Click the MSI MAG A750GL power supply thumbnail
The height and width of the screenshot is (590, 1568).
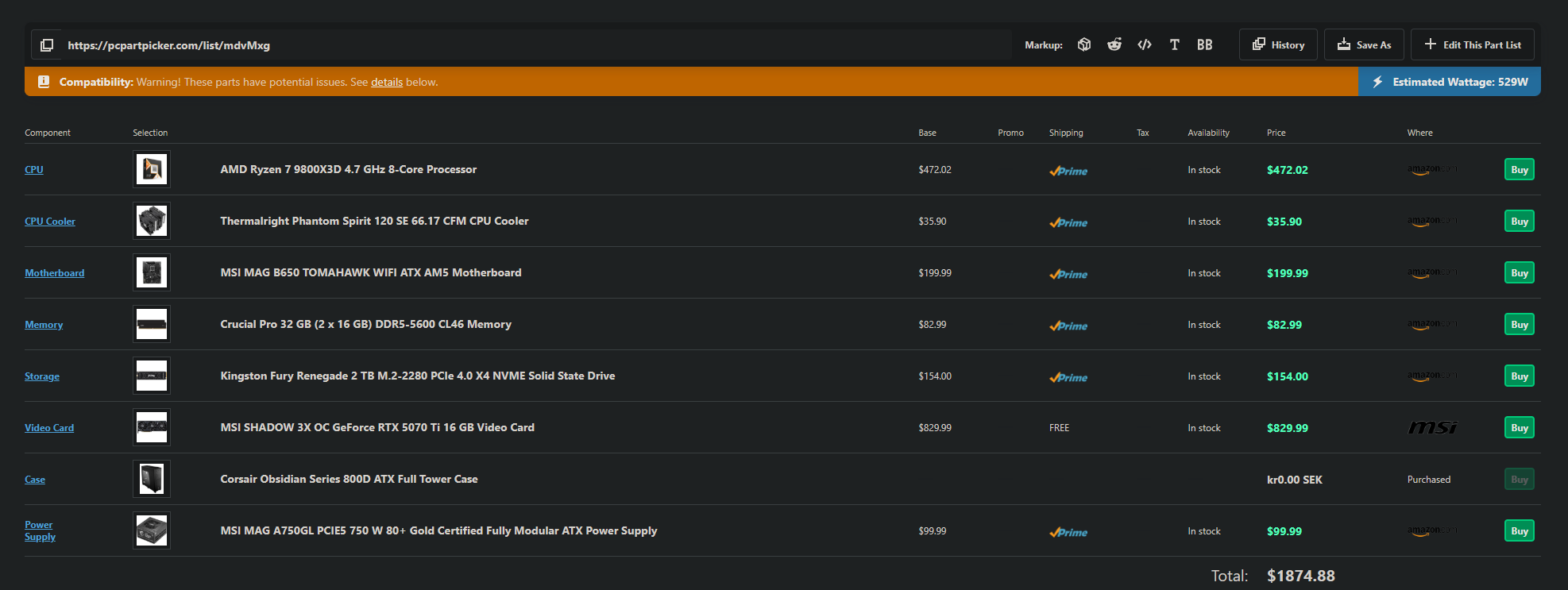152,530
